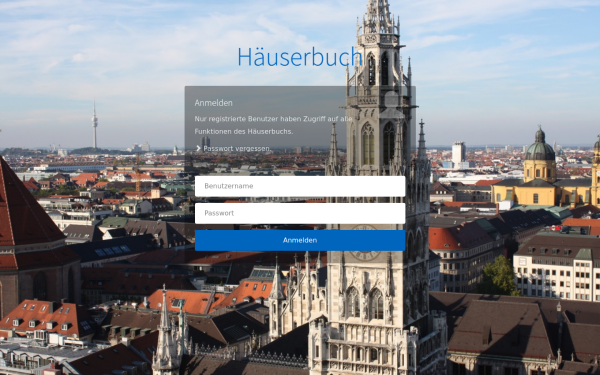Click the Häuserbuch title heading
This screenshot has width=600, height=375.
click(300, 57)
